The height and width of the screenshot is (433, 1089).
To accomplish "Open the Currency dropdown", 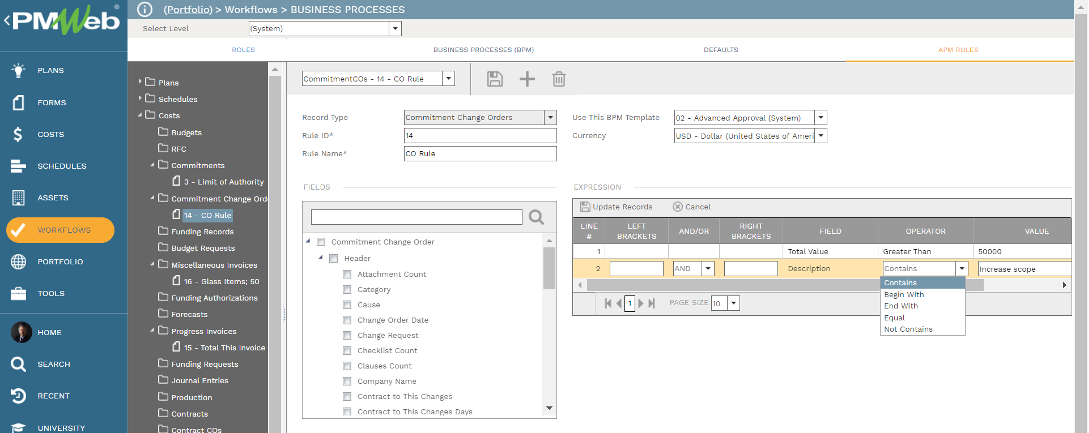I will (x=821, y=136).
